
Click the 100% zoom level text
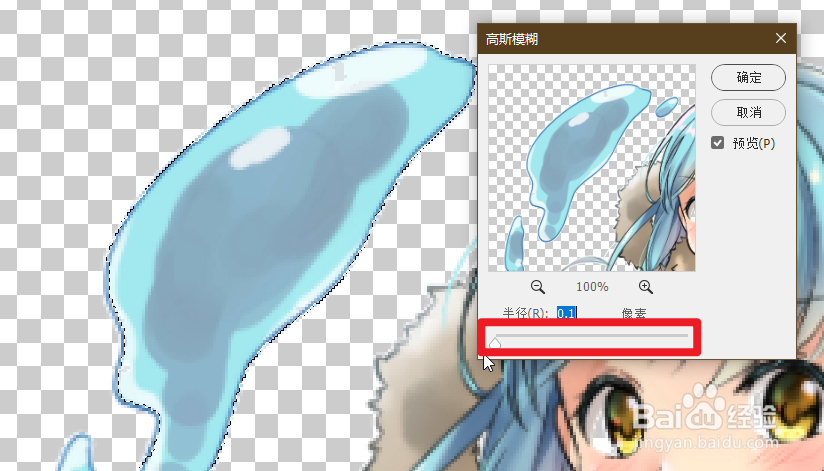pyautogui.click(x=592, y=287)
